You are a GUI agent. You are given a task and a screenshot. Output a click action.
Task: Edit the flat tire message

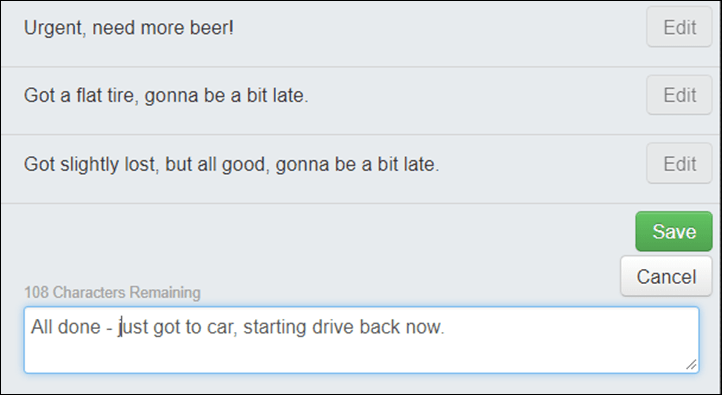679,95
